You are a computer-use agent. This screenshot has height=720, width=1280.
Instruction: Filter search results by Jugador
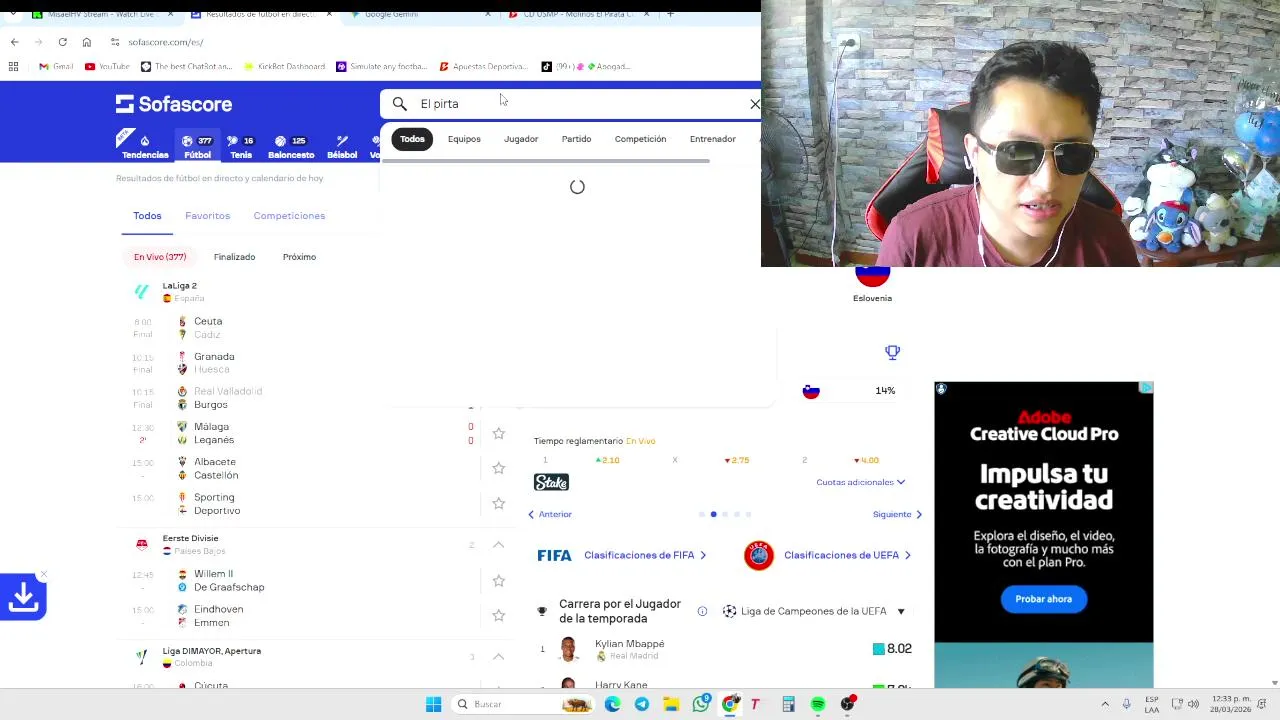pyautogui.click(x=521, y=139)
